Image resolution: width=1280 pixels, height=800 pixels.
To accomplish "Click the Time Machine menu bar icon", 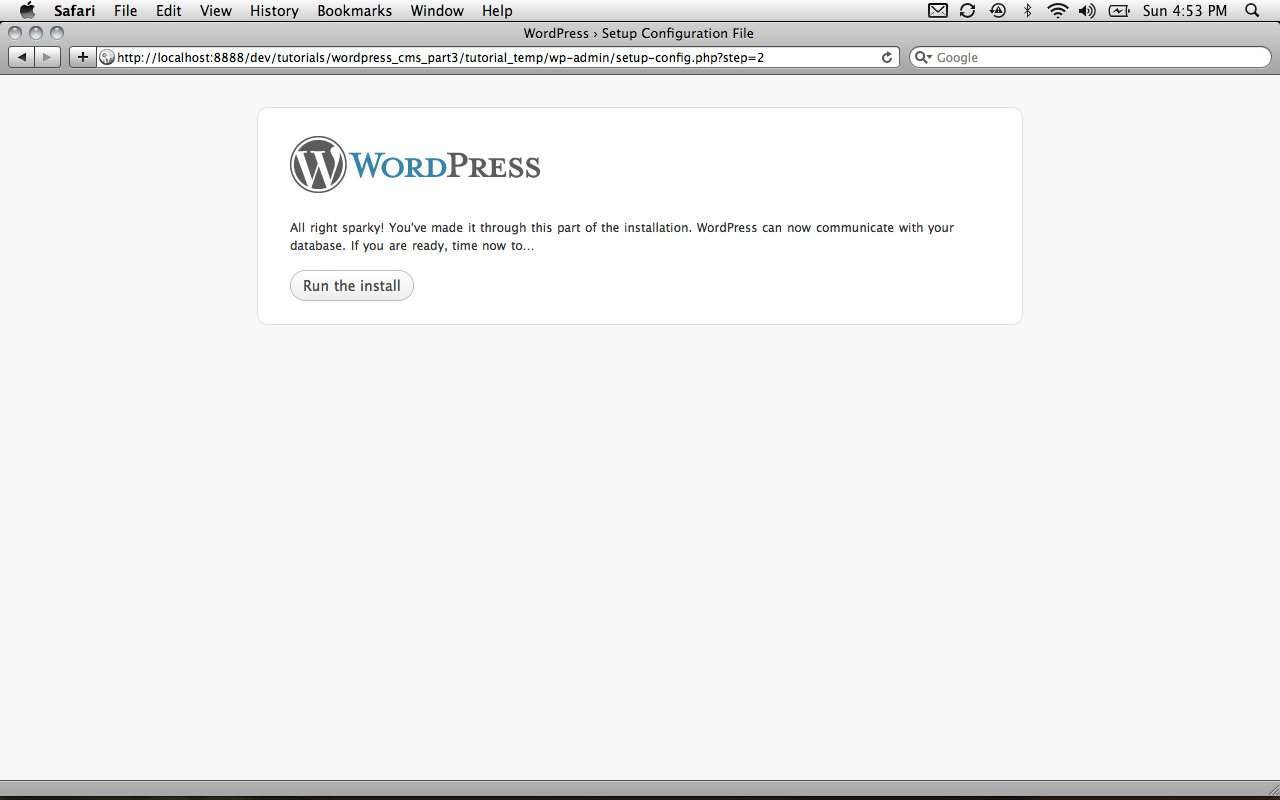I will 997,11.
